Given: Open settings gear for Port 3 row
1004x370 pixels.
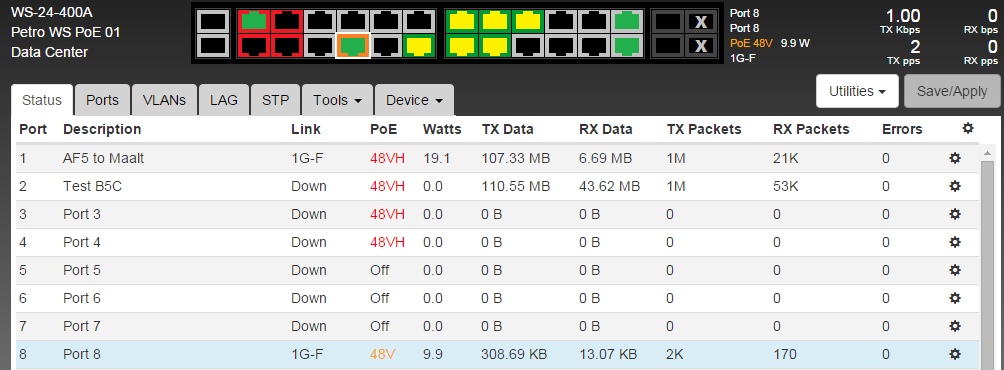Looking at the screenshot, I should [955, 214].
